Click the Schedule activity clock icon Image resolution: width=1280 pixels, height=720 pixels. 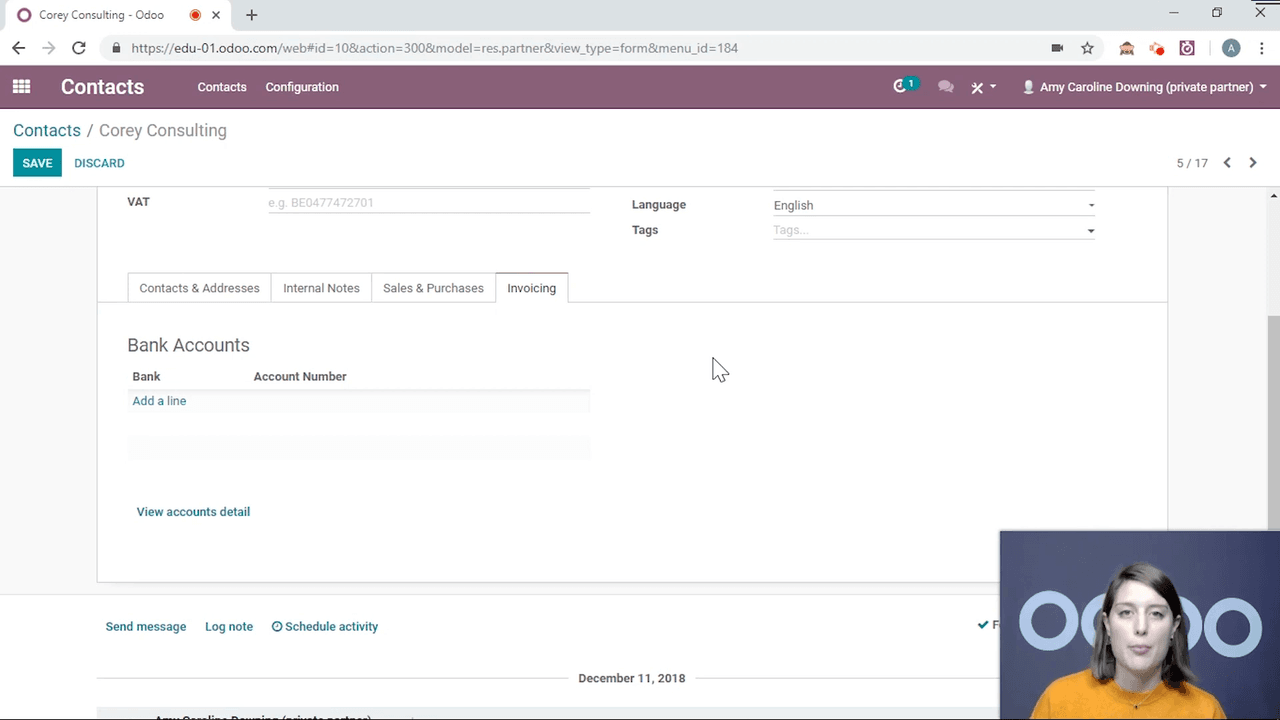(277, 626)
